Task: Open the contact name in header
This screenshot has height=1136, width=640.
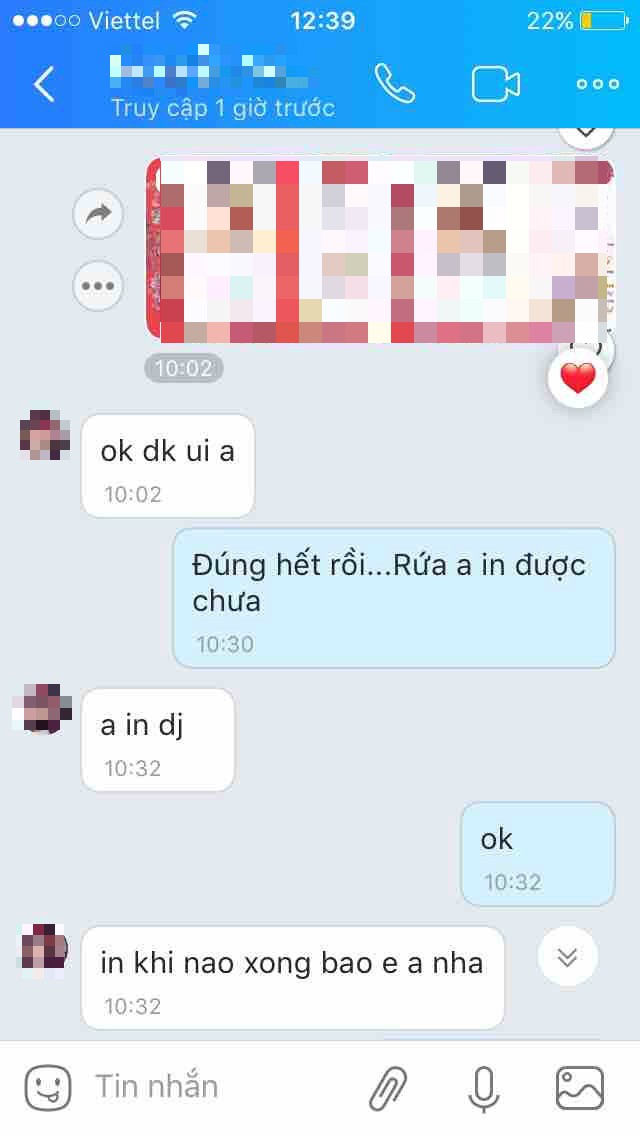Action: point(210,70)
